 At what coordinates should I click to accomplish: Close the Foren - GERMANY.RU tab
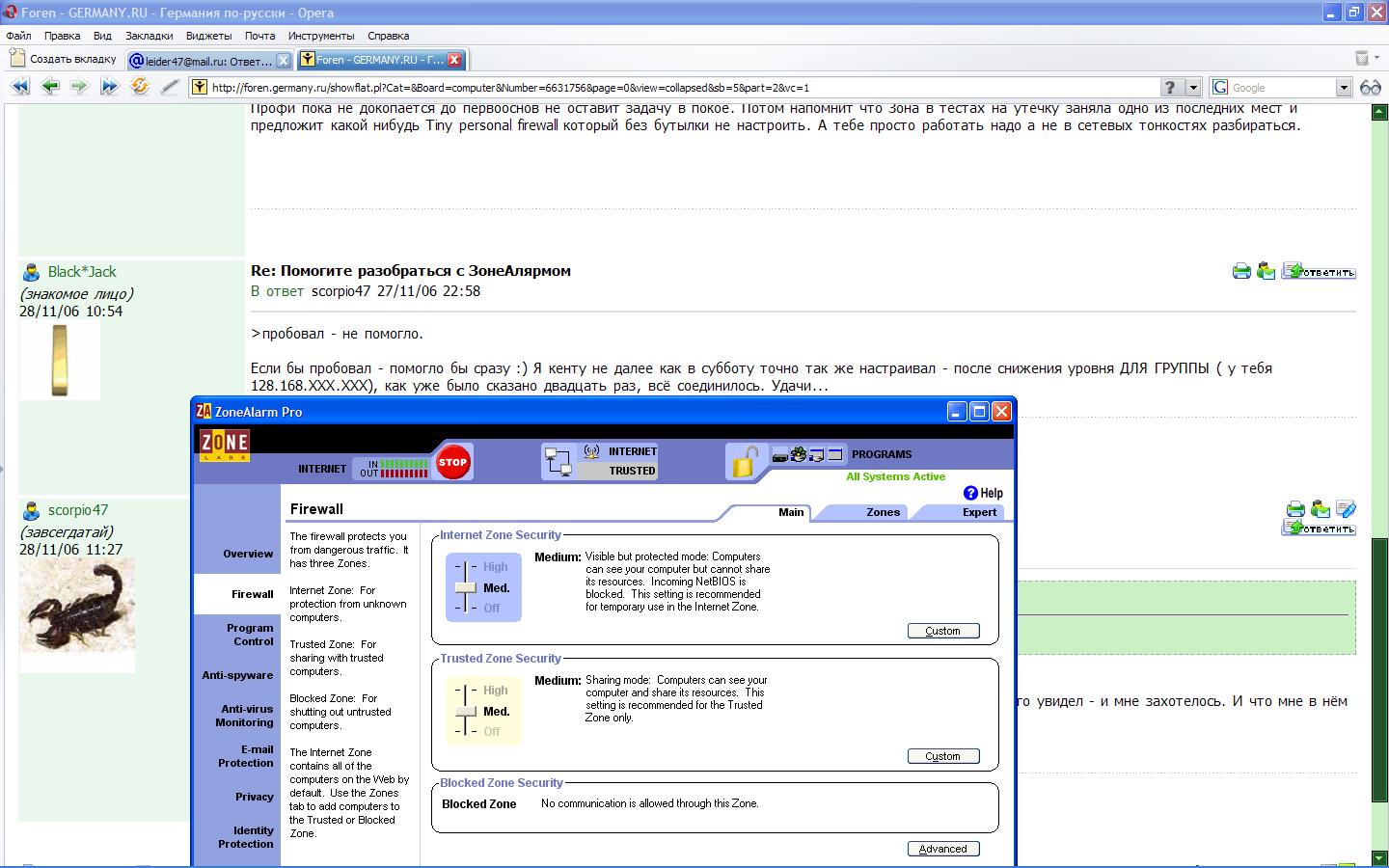[454, 60]
